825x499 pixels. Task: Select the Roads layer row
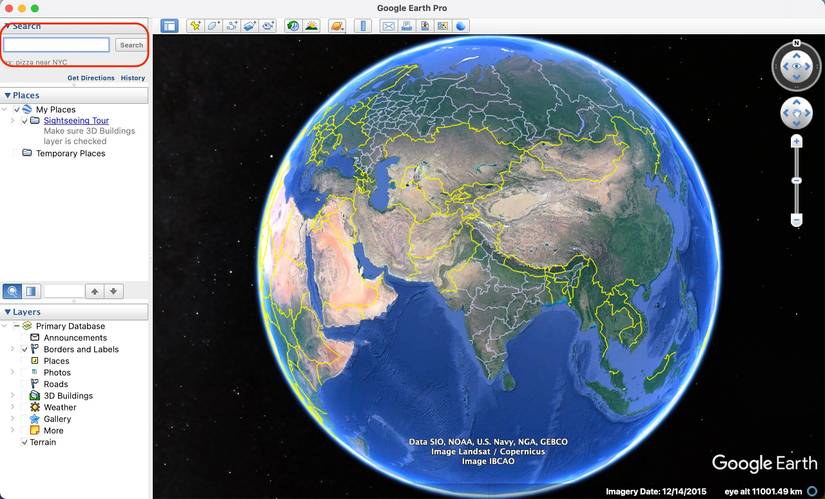(x=56, y=384)
